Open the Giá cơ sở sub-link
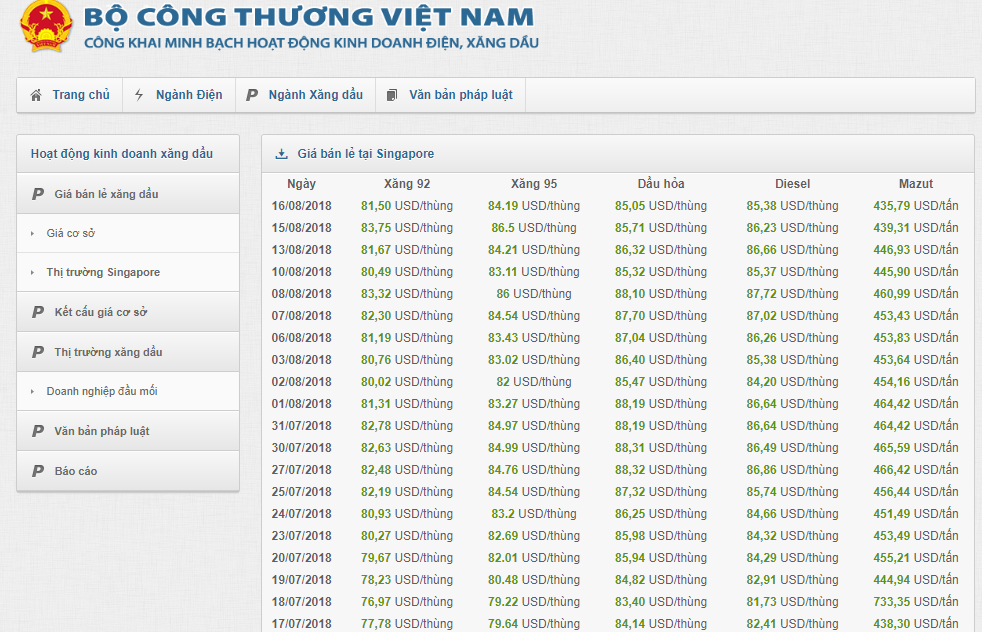 [71, 234]
